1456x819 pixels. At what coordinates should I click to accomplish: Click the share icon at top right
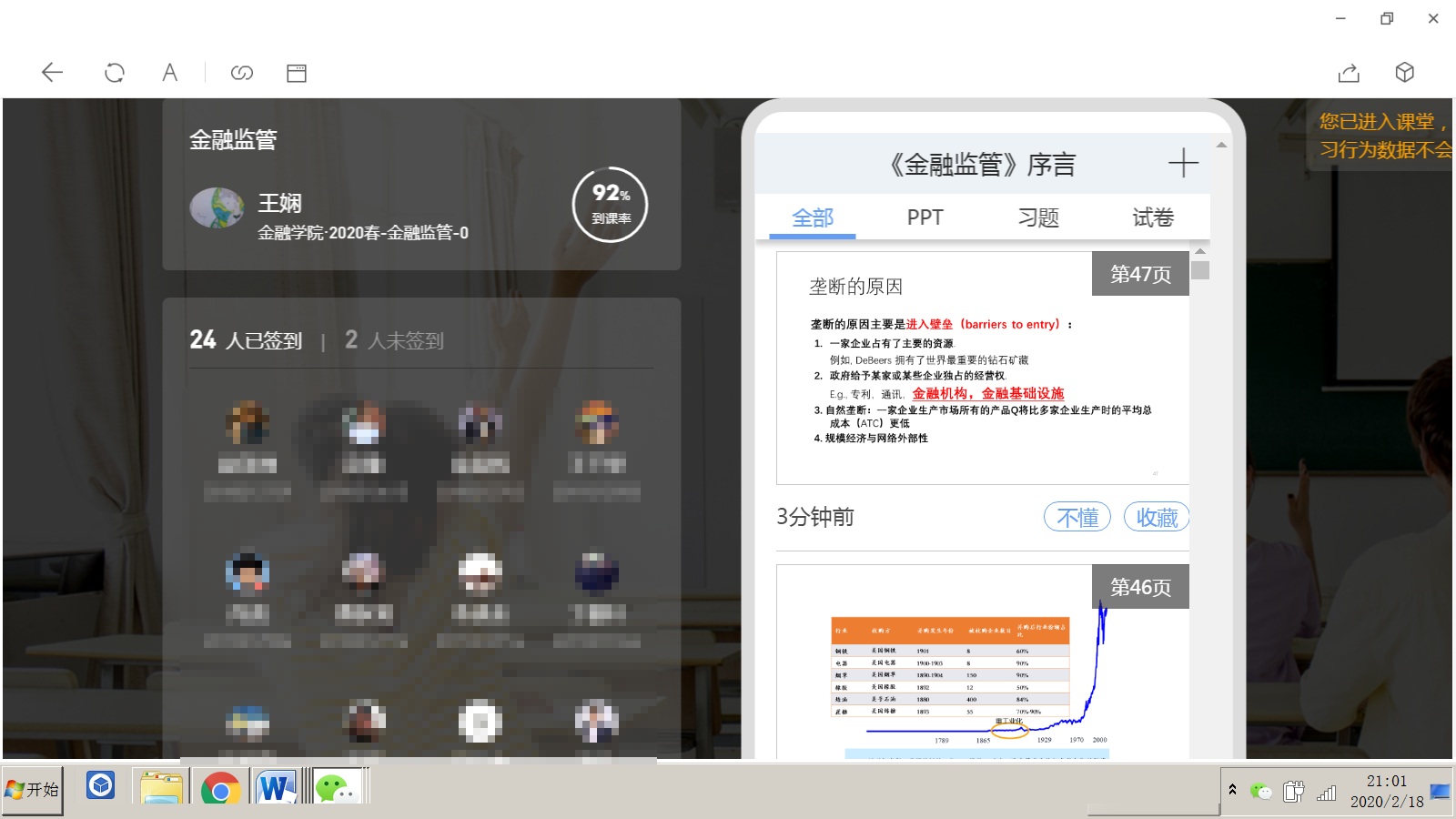[1349, 73]
